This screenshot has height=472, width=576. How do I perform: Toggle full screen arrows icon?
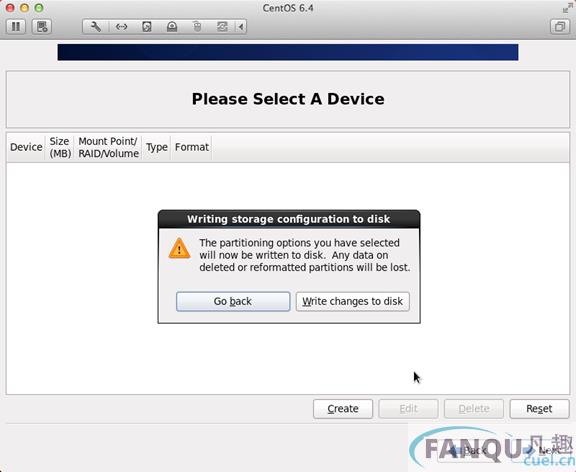[x=567, y=8]
